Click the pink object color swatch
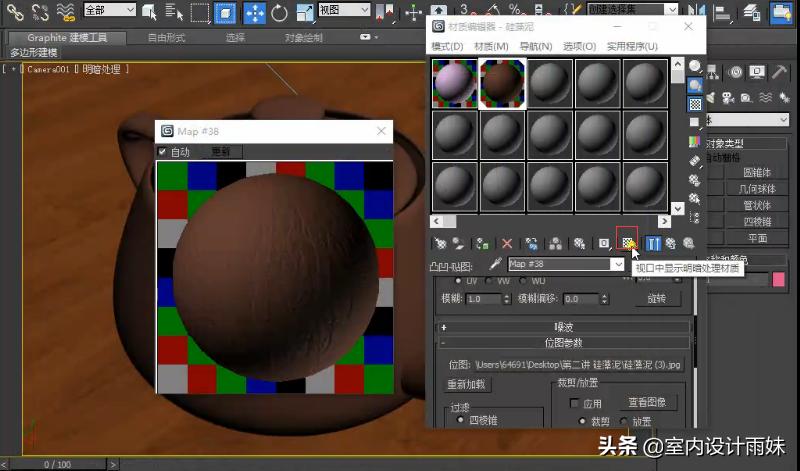The height and width of the screenshot is (471, 800). [x=778, y=279]
